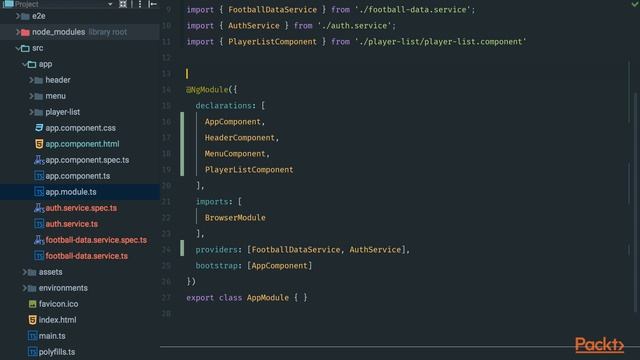Image resolution: width=640 pixels, height=360 pixels.
Task: Click the inspection status checkmark
Action: click(635, 4)
